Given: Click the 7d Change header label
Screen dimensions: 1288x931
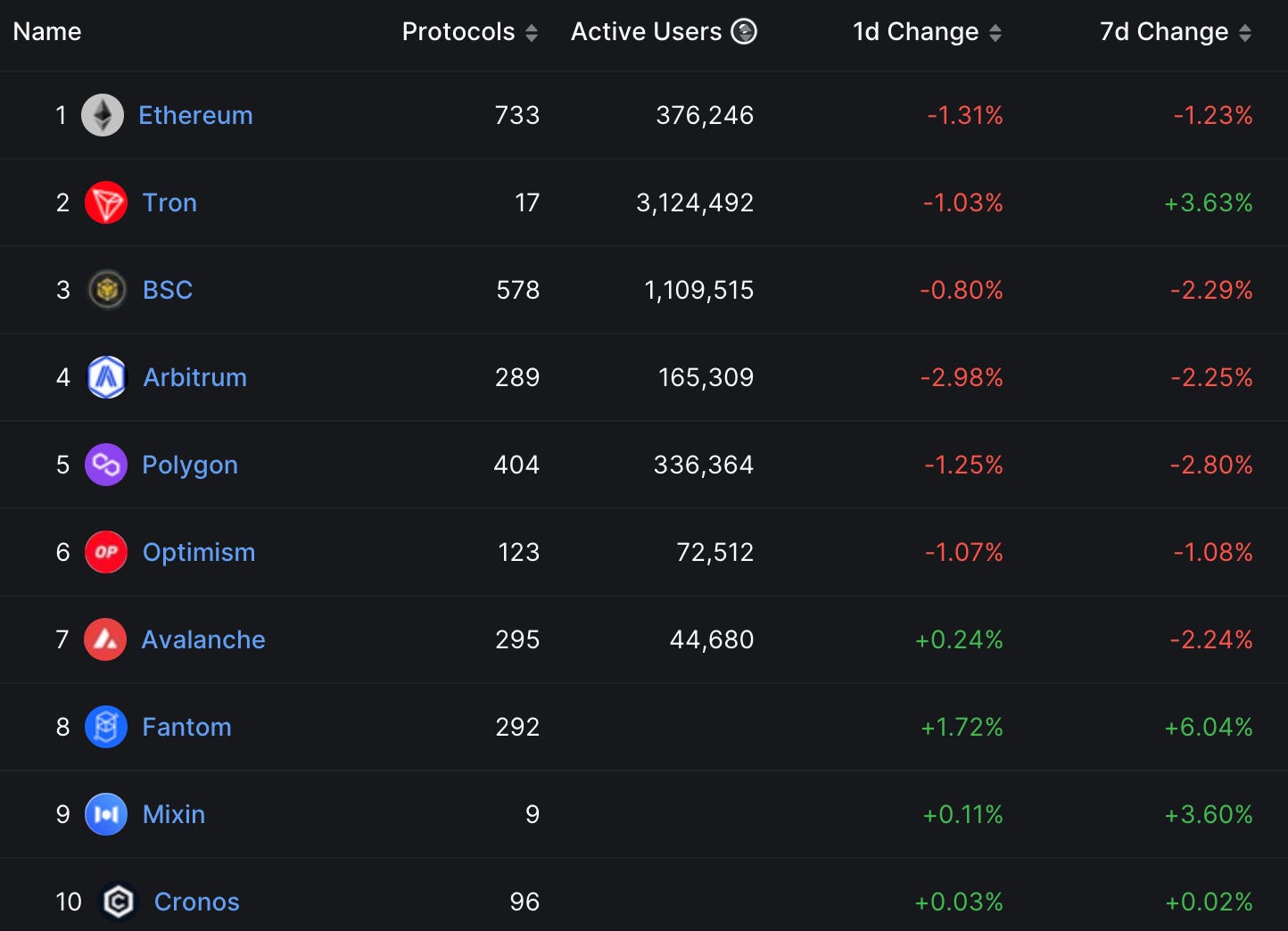Looking at the screenshot, I should [x=1164, y=32].
